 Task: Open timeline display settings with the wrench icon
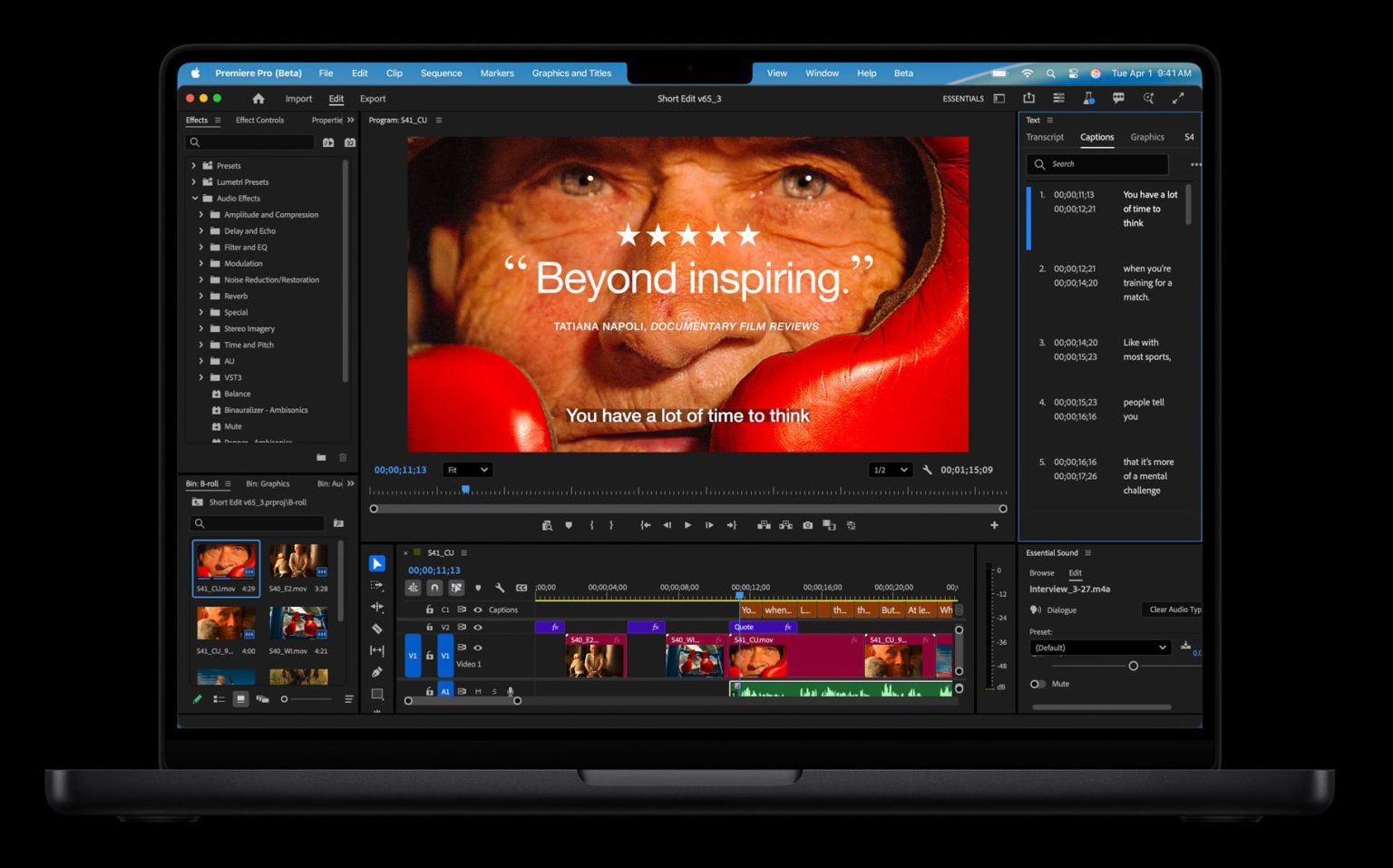502,588
